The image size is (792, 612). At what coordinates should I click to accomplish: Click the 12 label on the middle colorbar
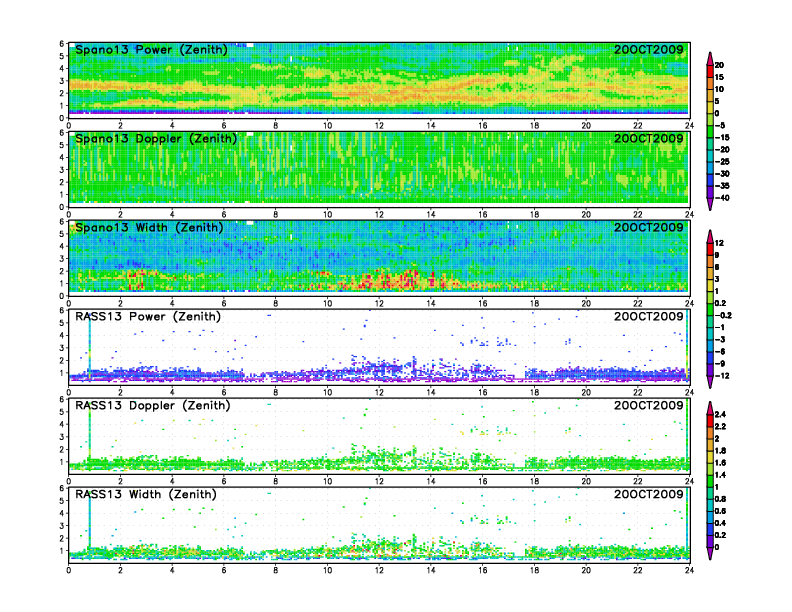719,243
